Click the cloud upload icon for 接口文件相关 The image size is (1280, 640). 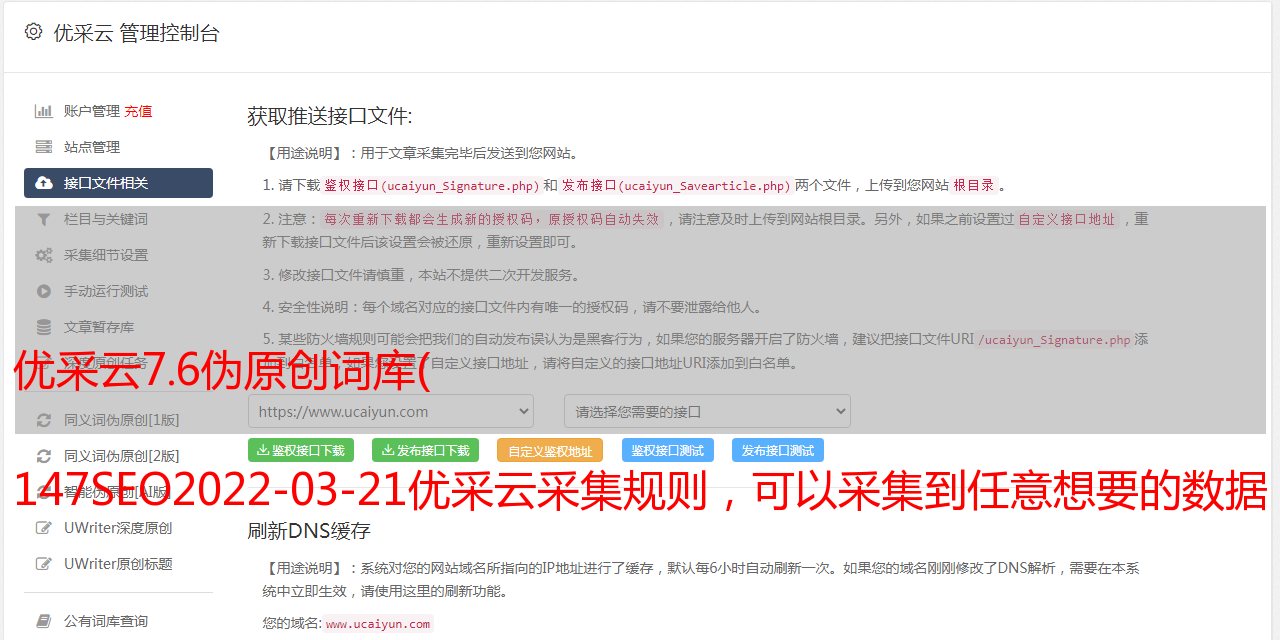(44, 183)
